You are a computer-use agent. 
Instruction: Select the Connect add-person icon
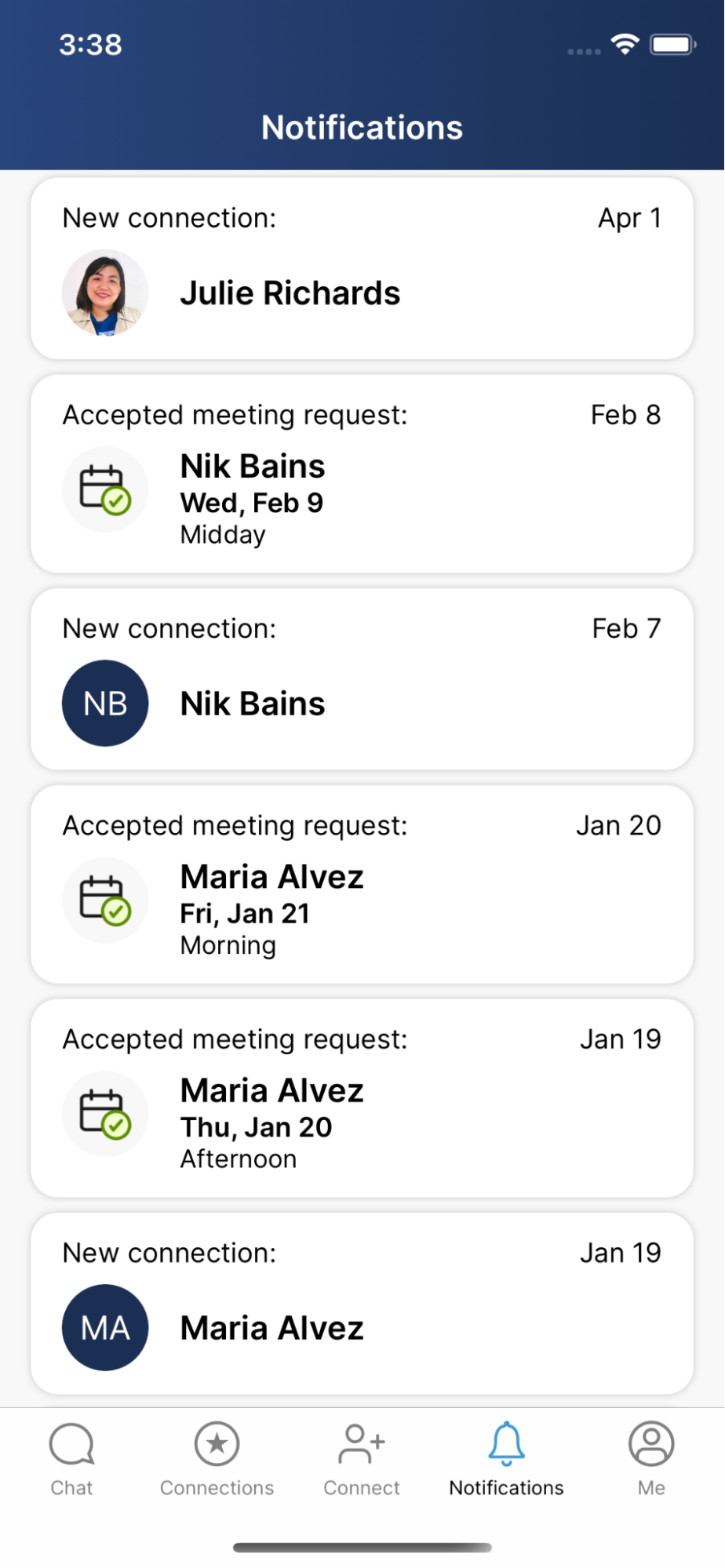[361, 1443]
